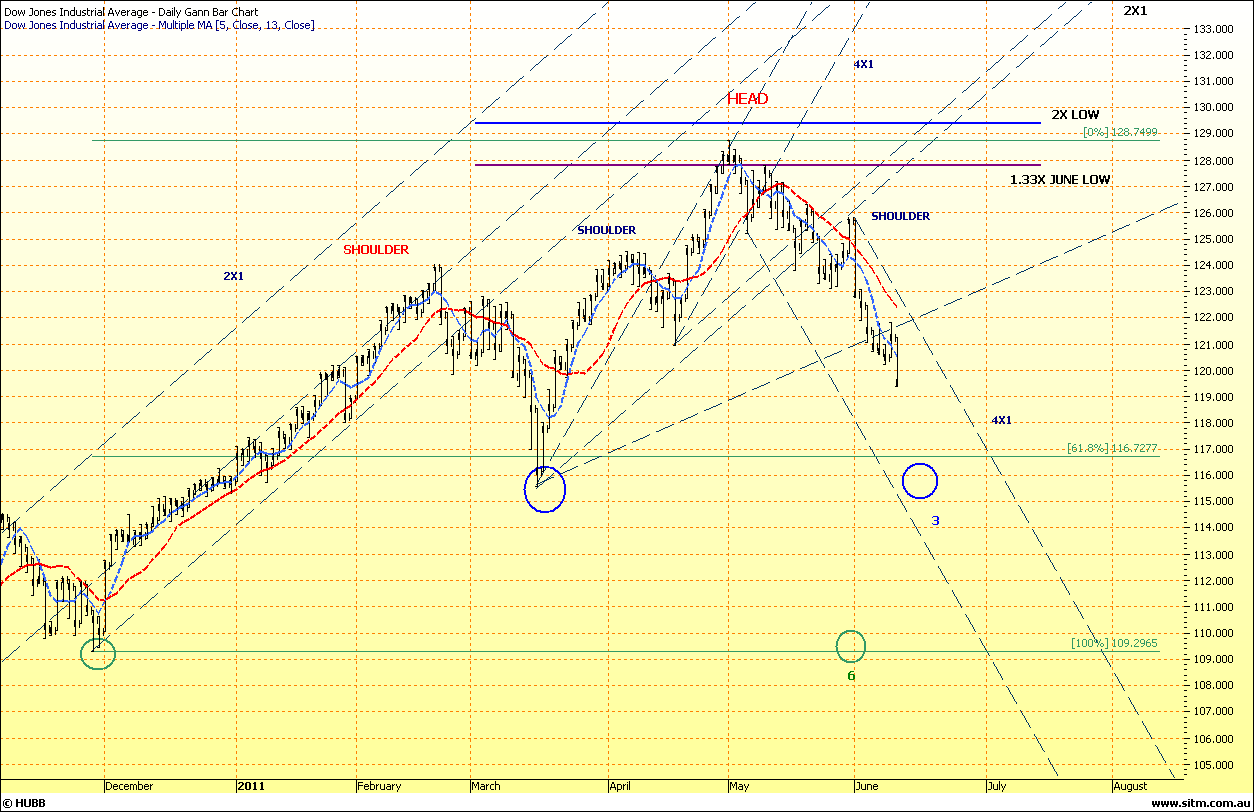Click the July label on the time axis
Image resolution: width=1254 pixels, height=812 pixels.
point(995,786)
